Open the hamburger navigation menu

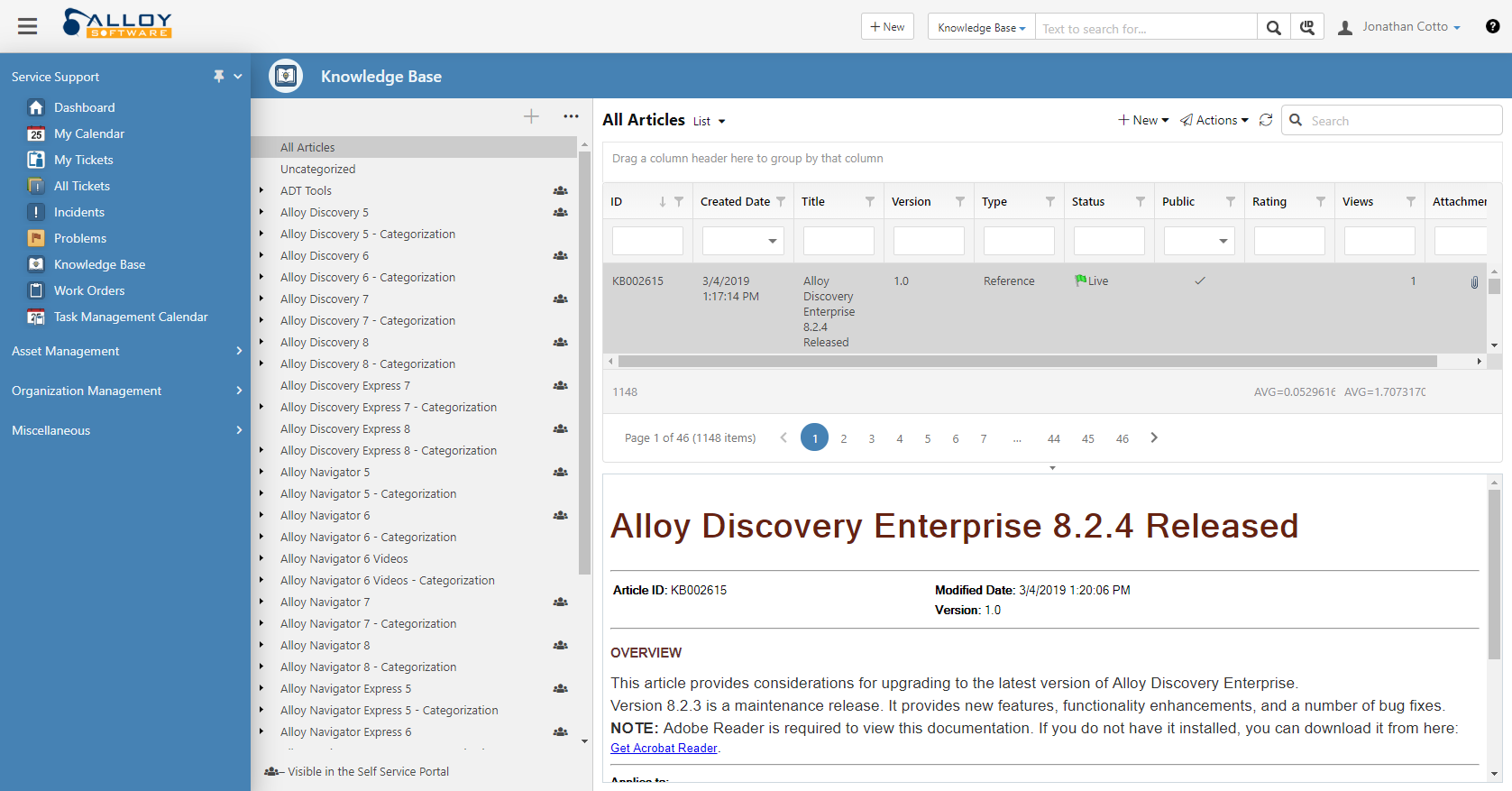click(x=28, y=26)
